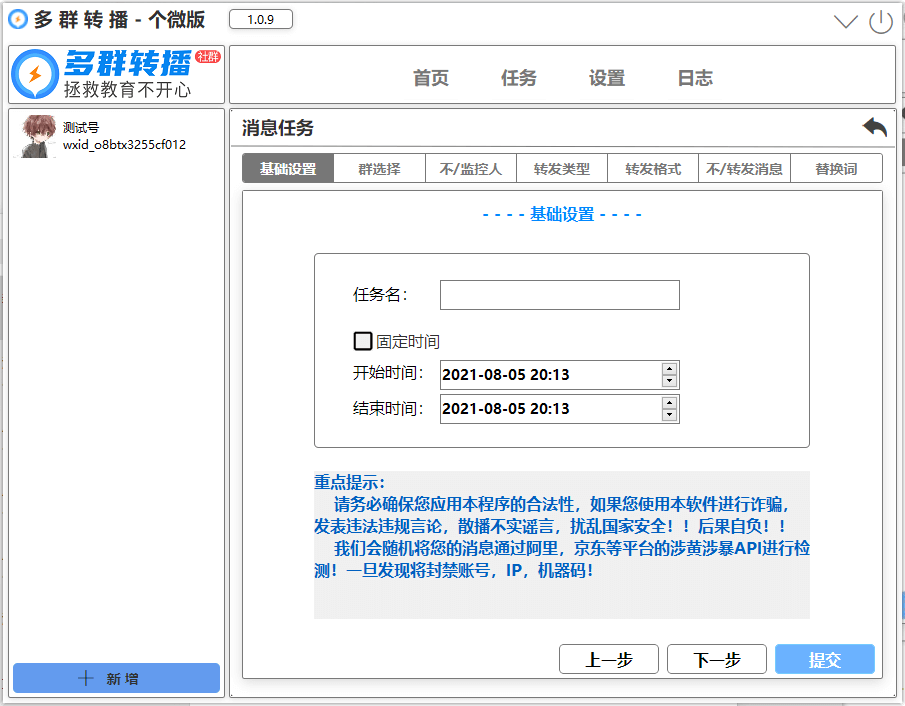
Task: Open the 设置 menu
Action: 607,78
